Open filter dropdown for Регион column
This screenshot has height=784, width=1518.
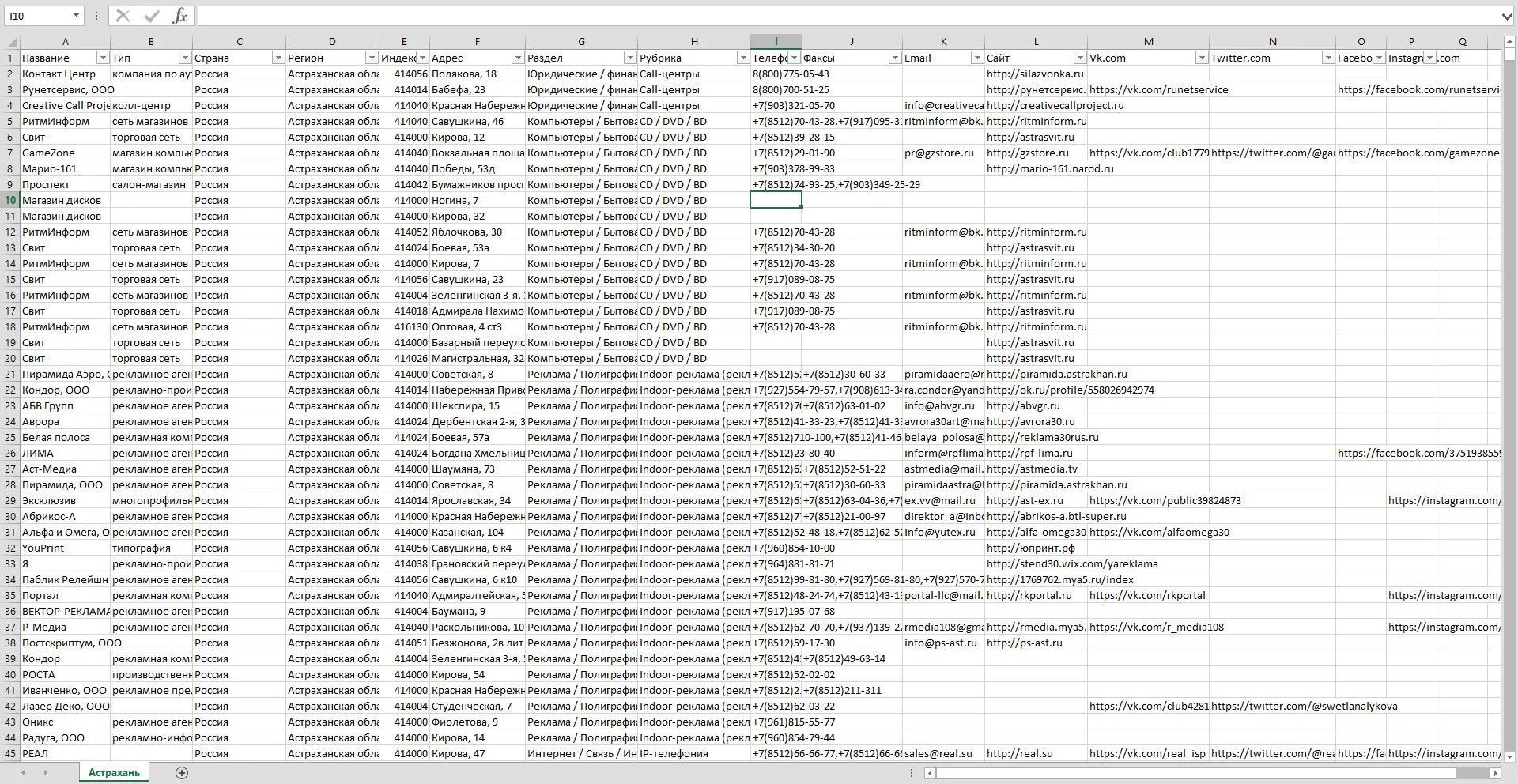[x=371, y=58]
